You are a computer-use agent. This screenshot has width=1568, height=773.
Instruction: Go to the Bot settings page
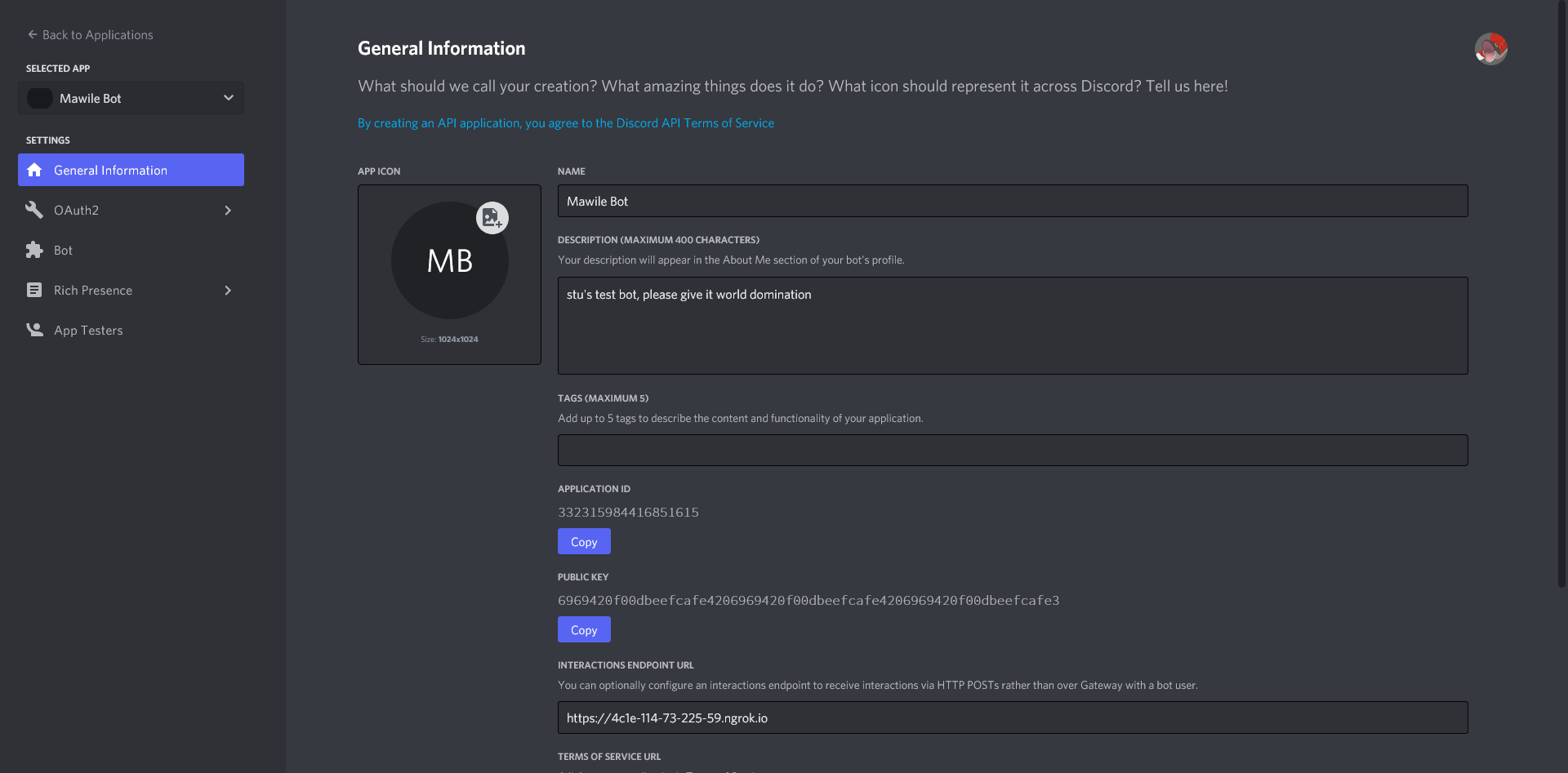coord(131,250)
